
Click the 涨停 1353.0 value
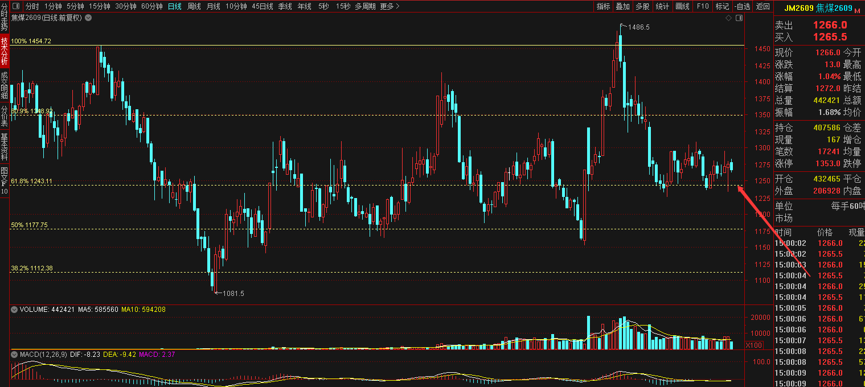point(828,164)
